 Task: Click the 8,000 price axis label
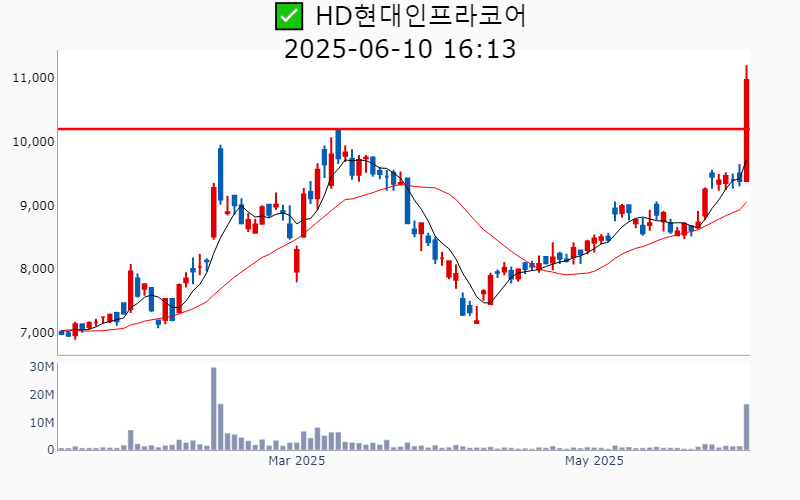point(37,269)
